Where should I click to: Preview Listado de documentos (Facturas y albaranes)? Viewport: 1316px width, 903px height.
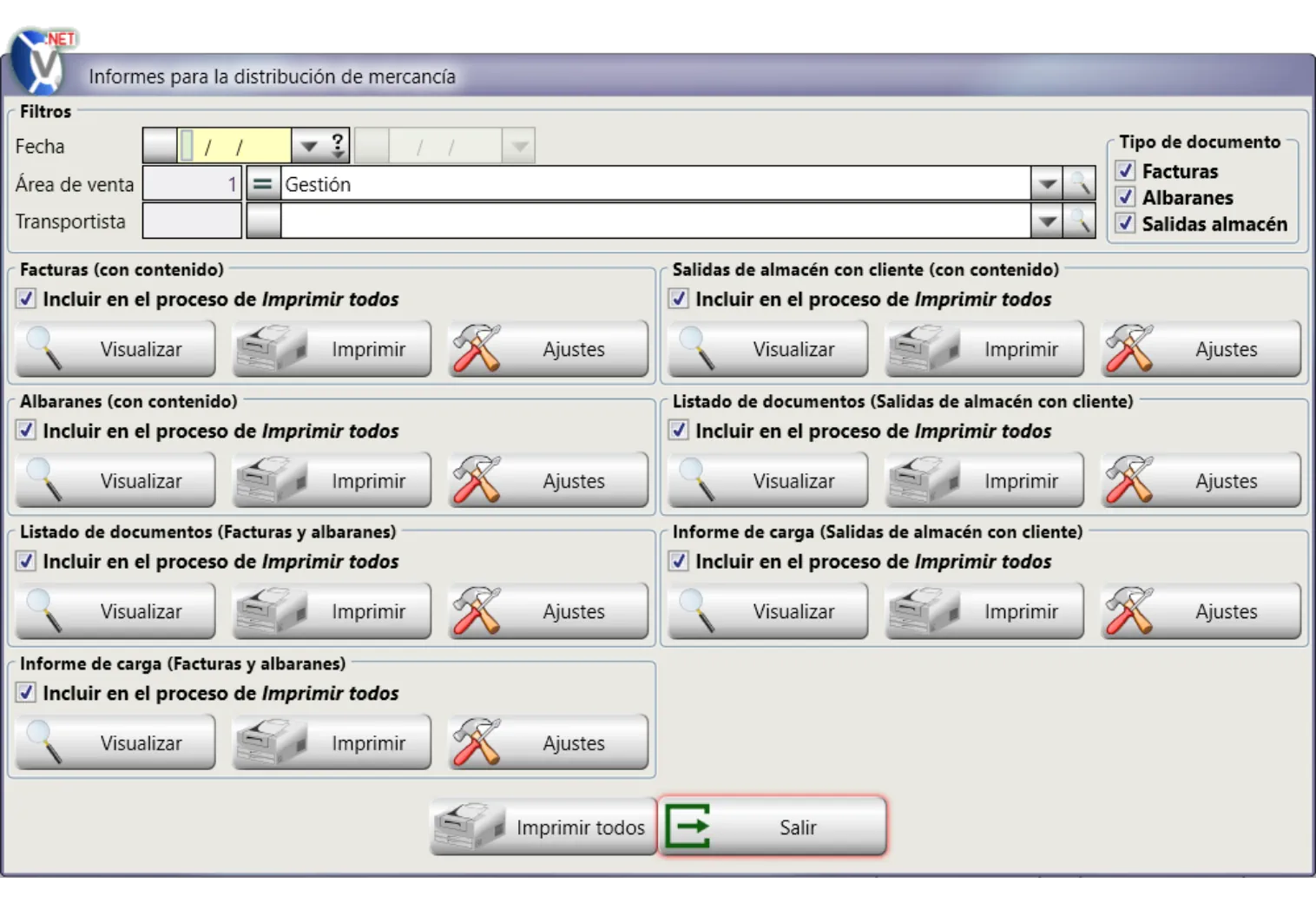click(115, 611)
